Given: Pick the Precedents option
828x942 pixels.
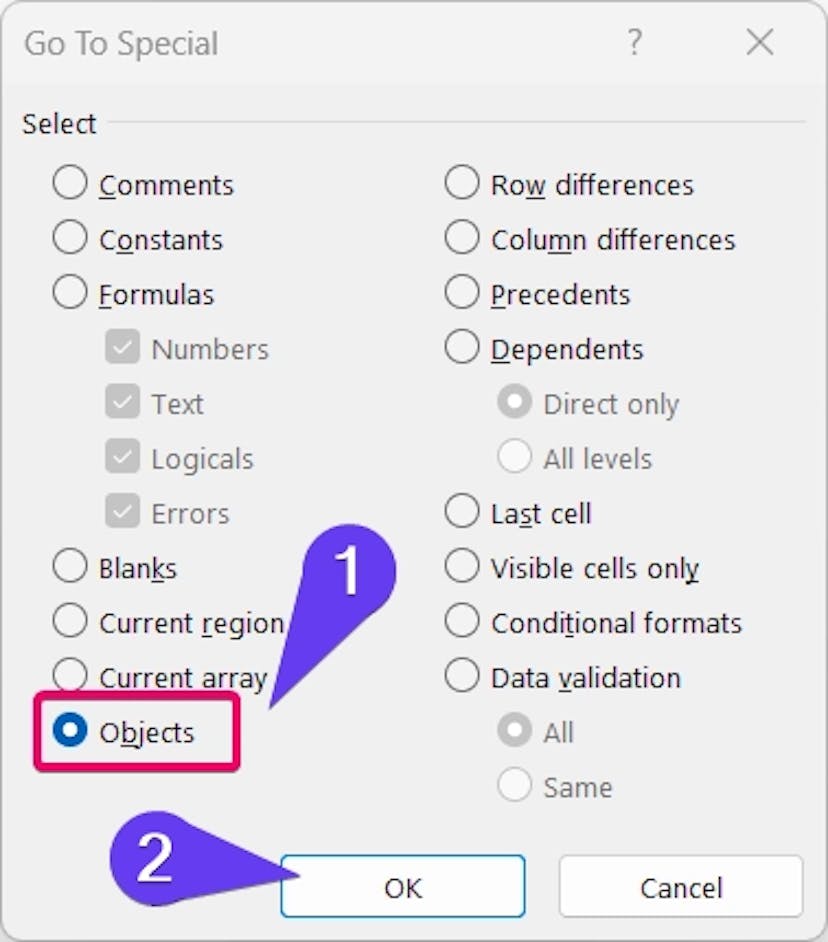Looking at the screenshot, I should pyautogui.click(x=462, y=294).
